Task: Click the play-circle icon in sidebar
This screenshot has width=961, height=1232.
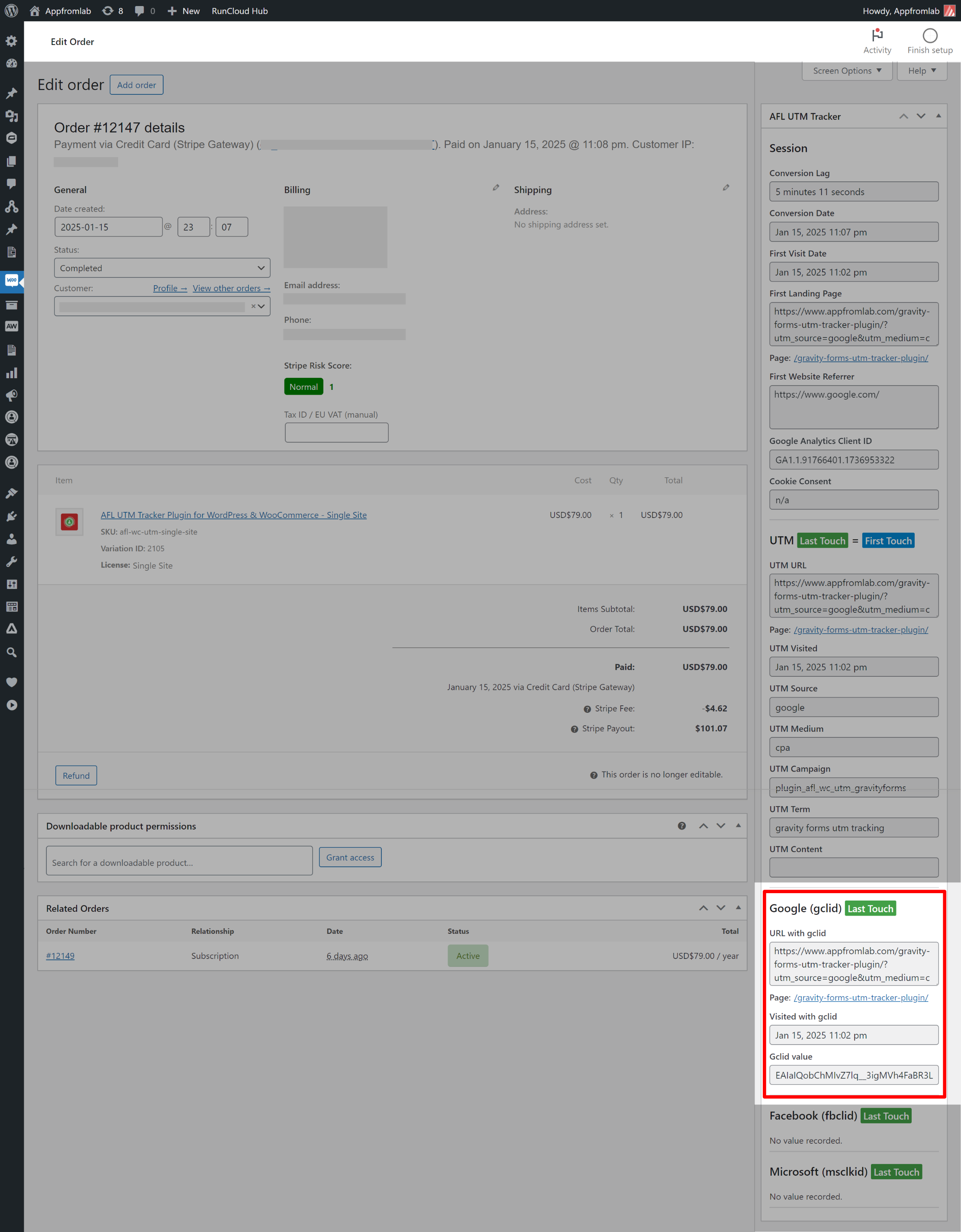Action: click(11, 705)
